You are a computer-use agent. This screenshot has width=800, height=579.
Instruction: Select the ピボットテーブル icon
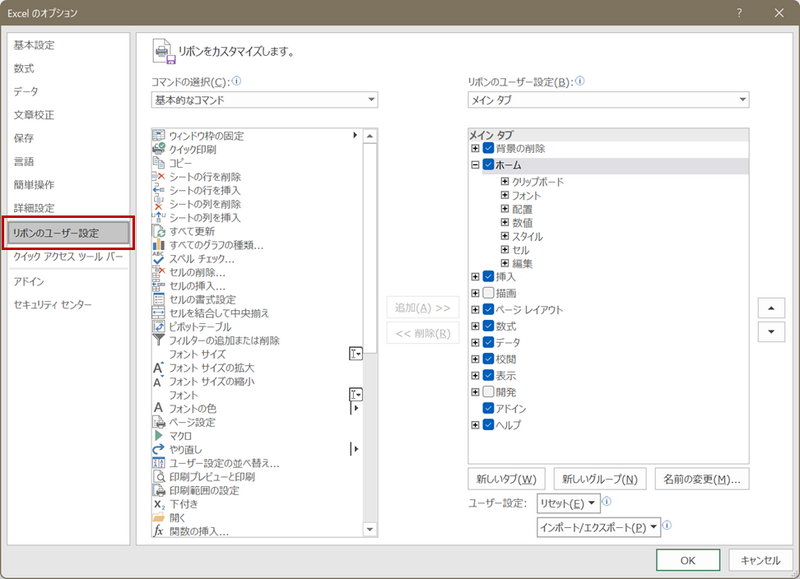(159, 326)
